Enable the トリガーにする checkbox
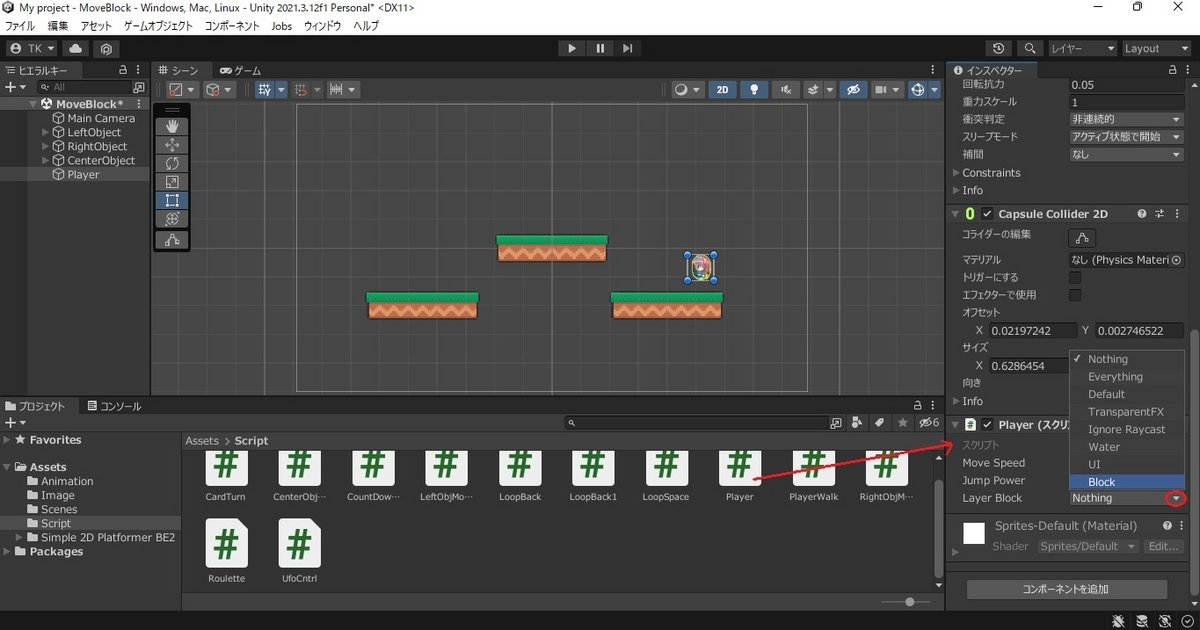Viewport: 1200px width, 630px height. tap(1075, 277)
